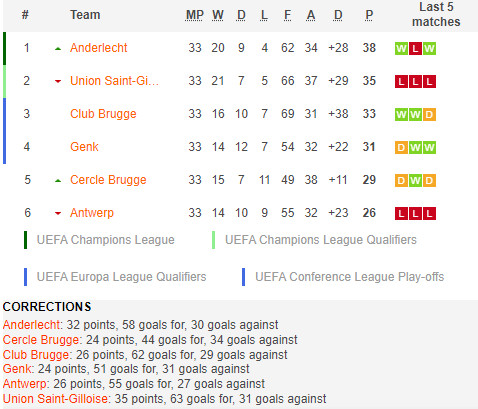Click Anderlecht's first green W match badge

click(x=401, y=49)
